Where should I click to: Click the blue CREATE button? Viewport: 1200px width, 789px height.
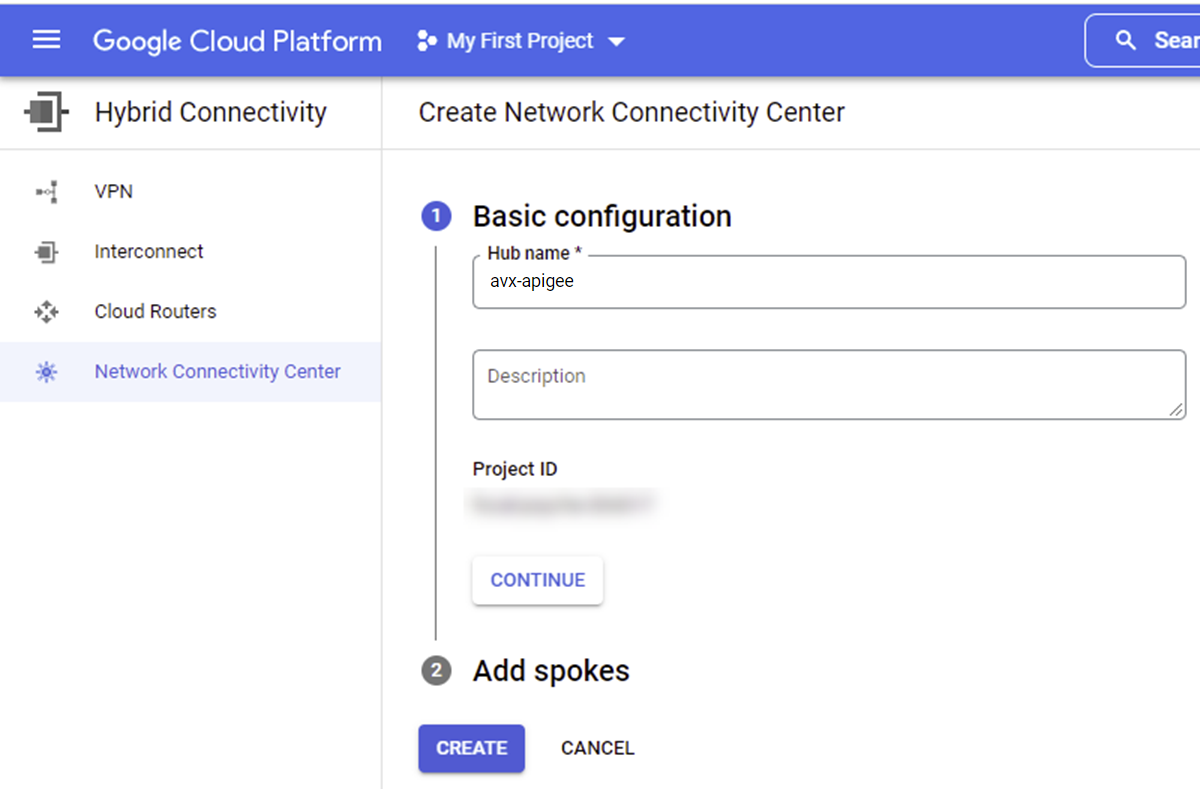coord(471,748)
